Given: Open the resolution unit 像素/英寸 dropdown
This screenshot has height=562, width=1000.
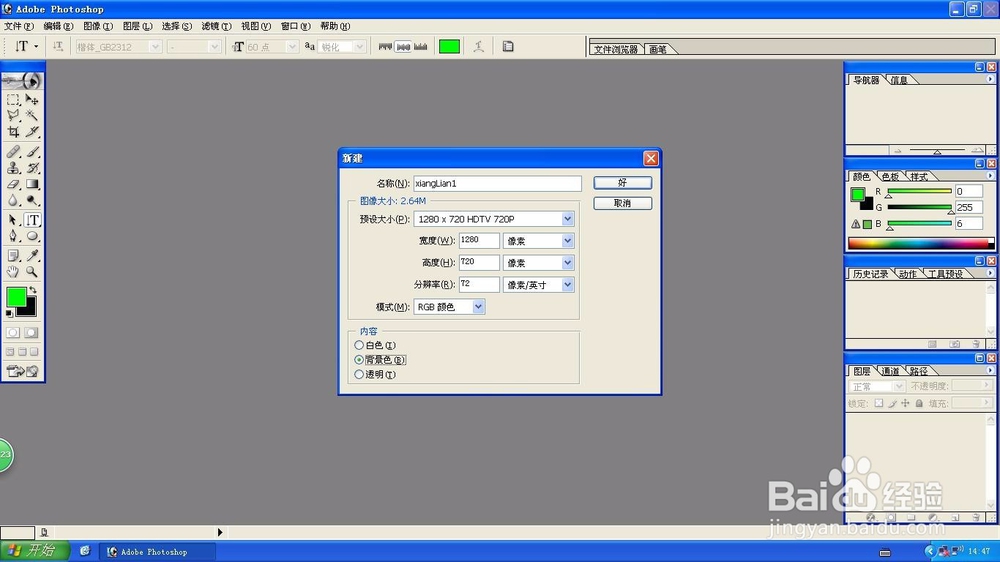Looking at the screenshot, I should [x=567, y=285].
